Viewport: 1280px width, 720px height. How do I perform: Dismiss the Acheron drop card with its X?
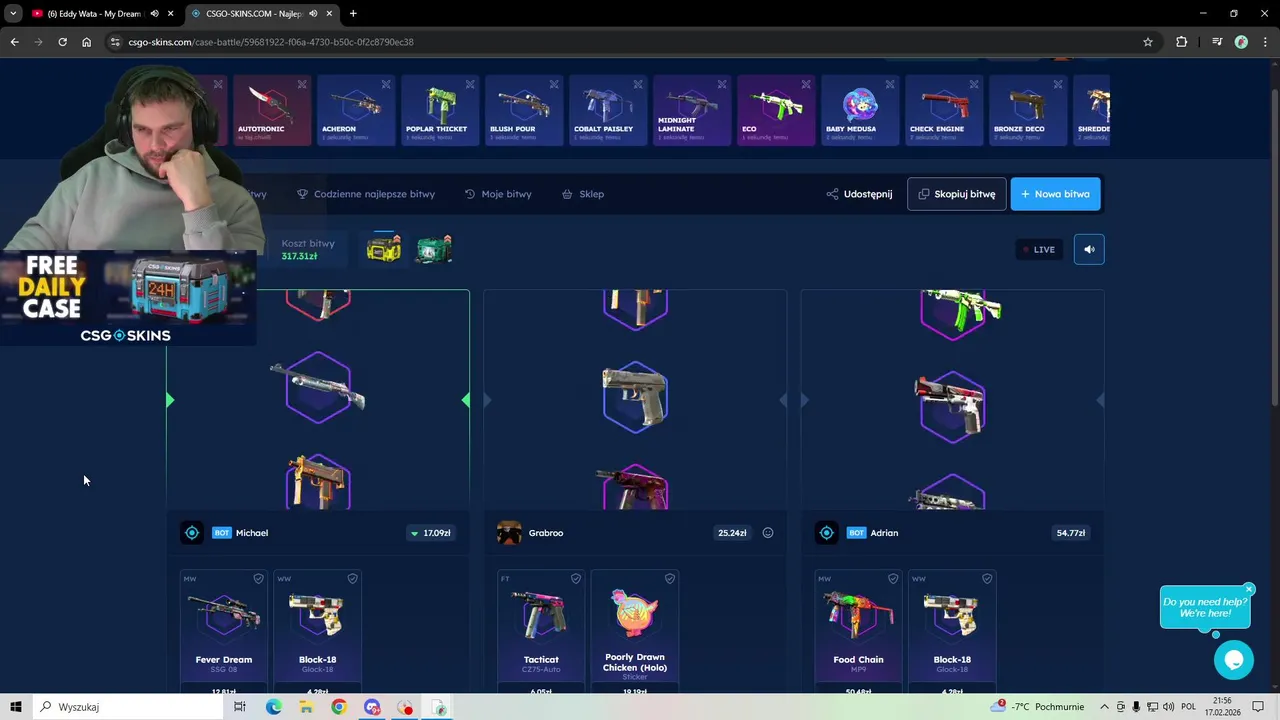coord(386,84)
